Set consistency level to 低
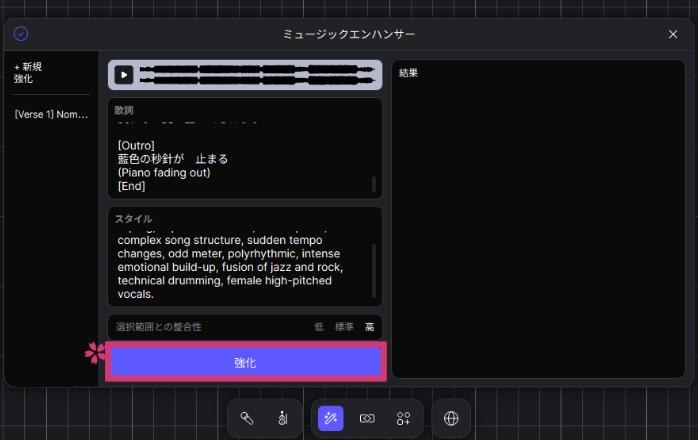Screen dimensions: 698x440 pos(319,327)
